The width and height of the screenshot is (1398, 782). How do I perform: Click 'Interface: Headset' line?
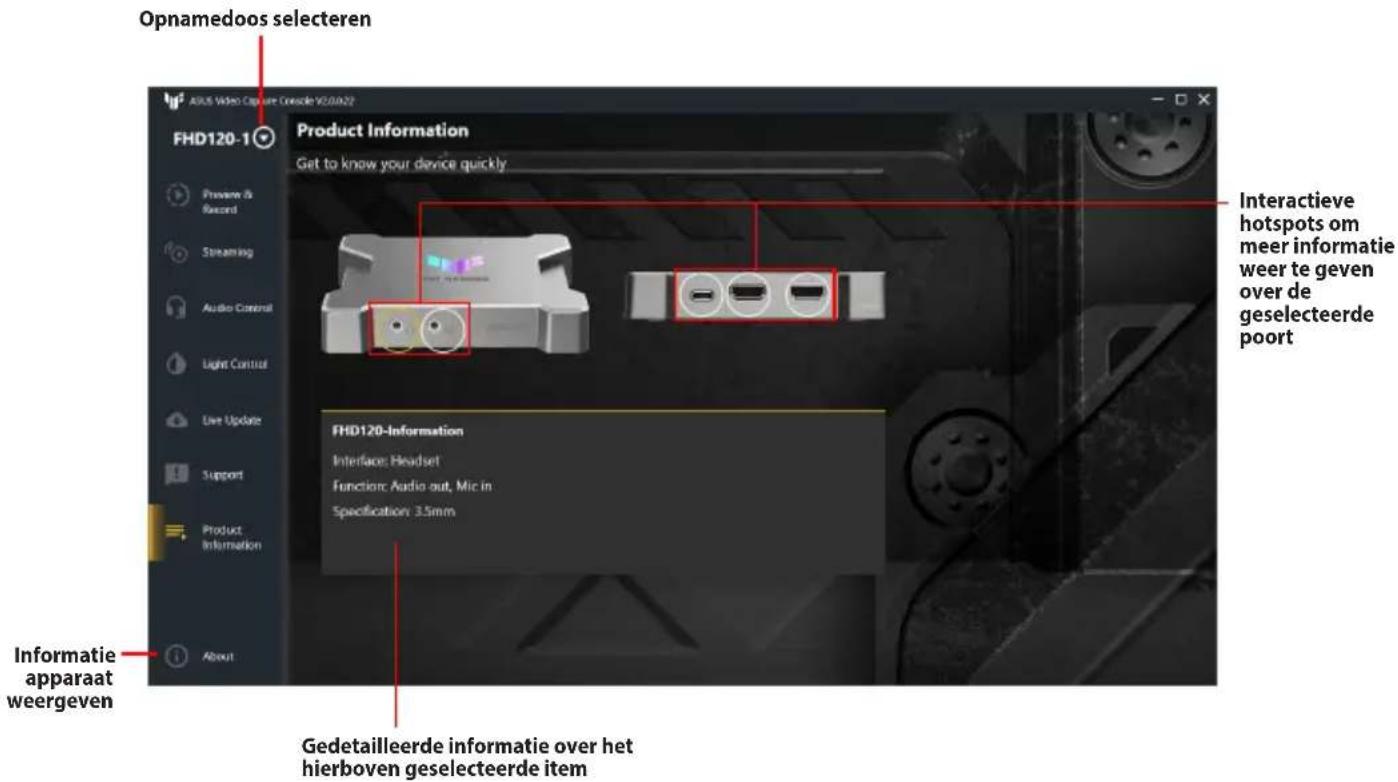(x=386, y=461)
